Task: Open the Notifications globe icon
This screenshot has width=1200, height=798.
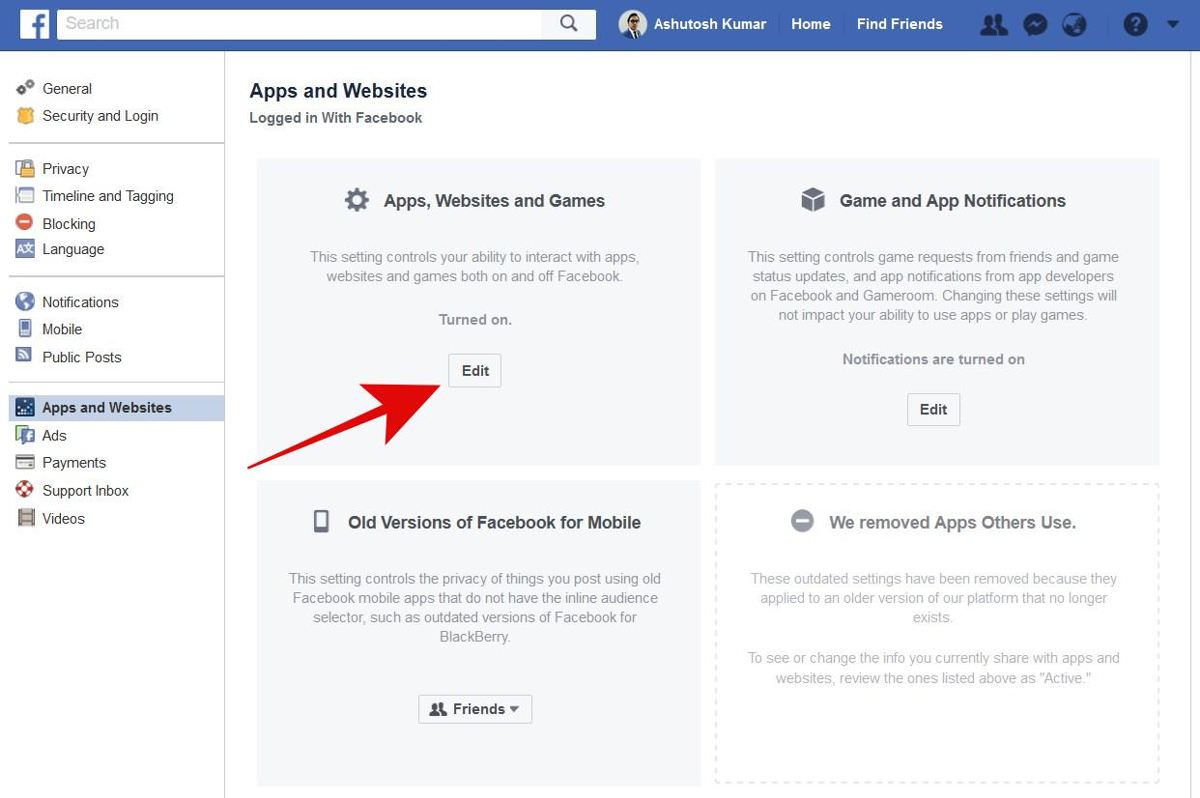Action: coord(1074,24)
